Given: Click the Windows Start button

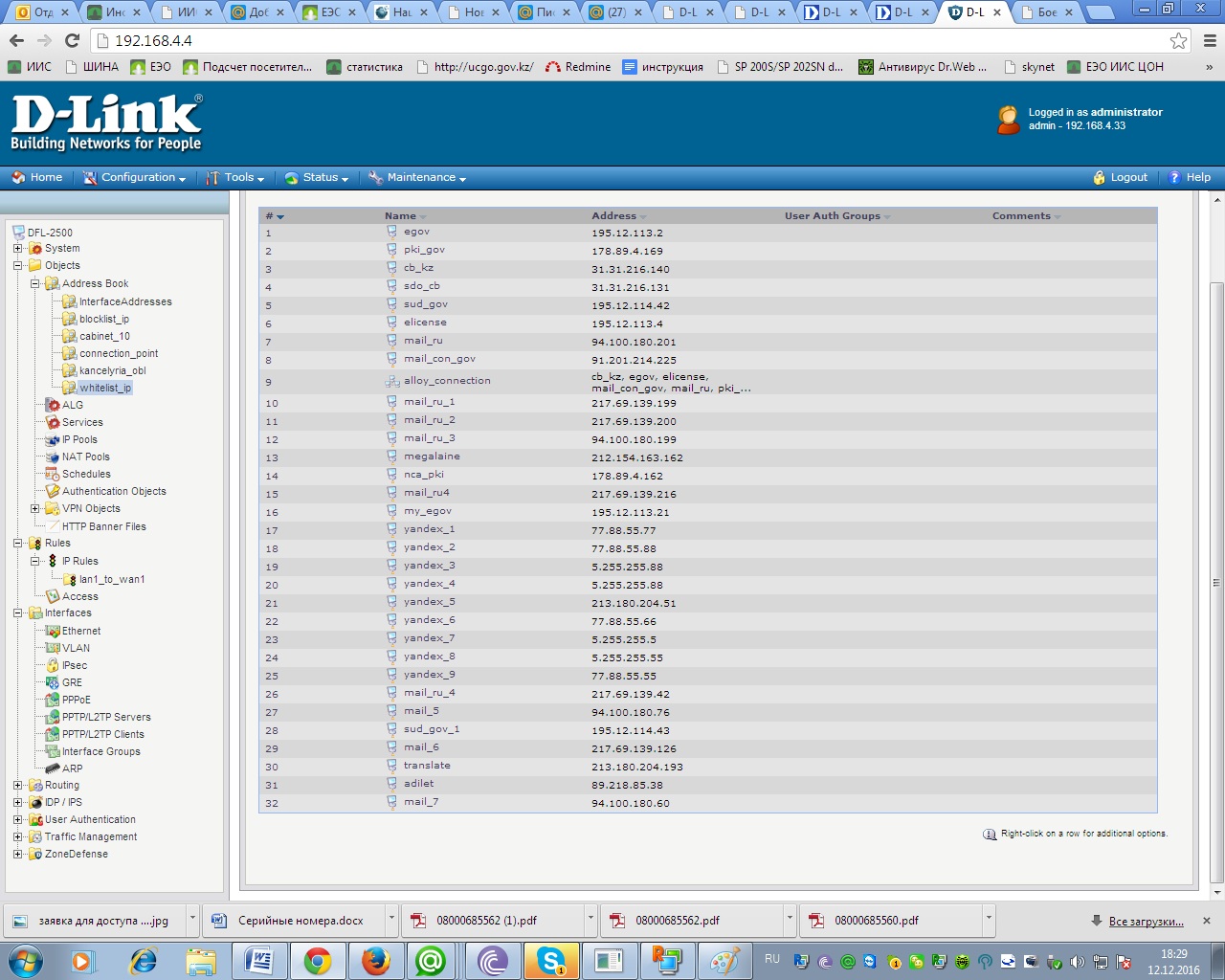Looking at the screenshot, I should tap(25, 960).
